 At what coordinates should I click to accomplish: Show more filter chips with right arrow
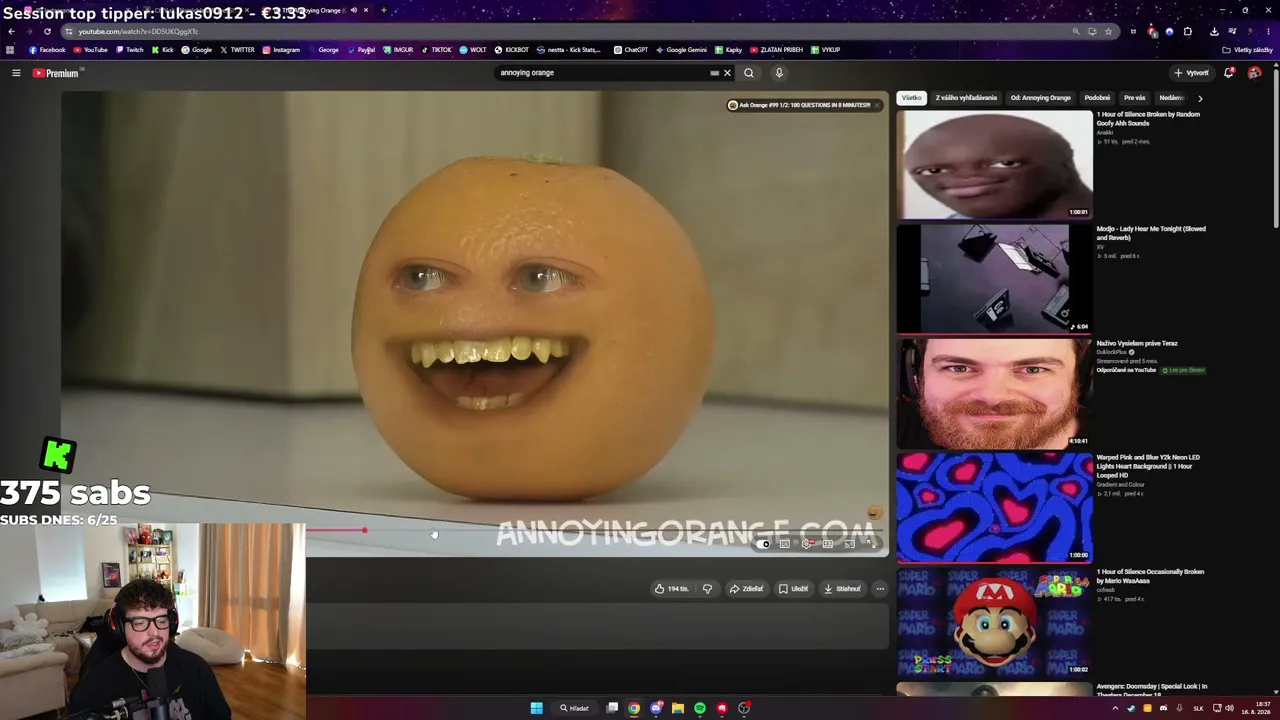1200,98
